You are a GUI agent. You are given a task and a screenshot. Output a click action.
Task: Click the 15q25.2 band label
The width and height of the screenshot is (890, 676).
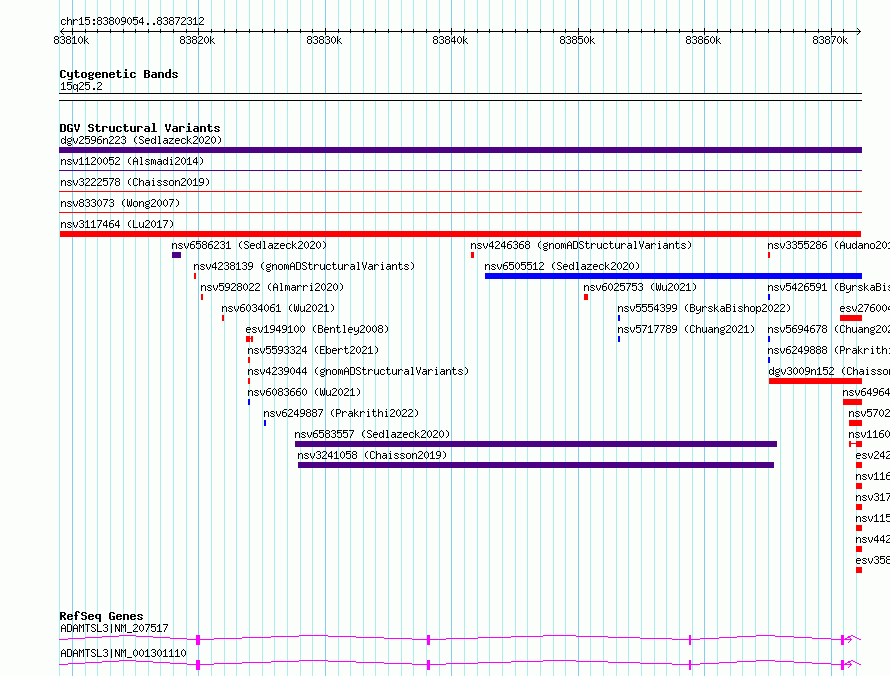point(81,86)
